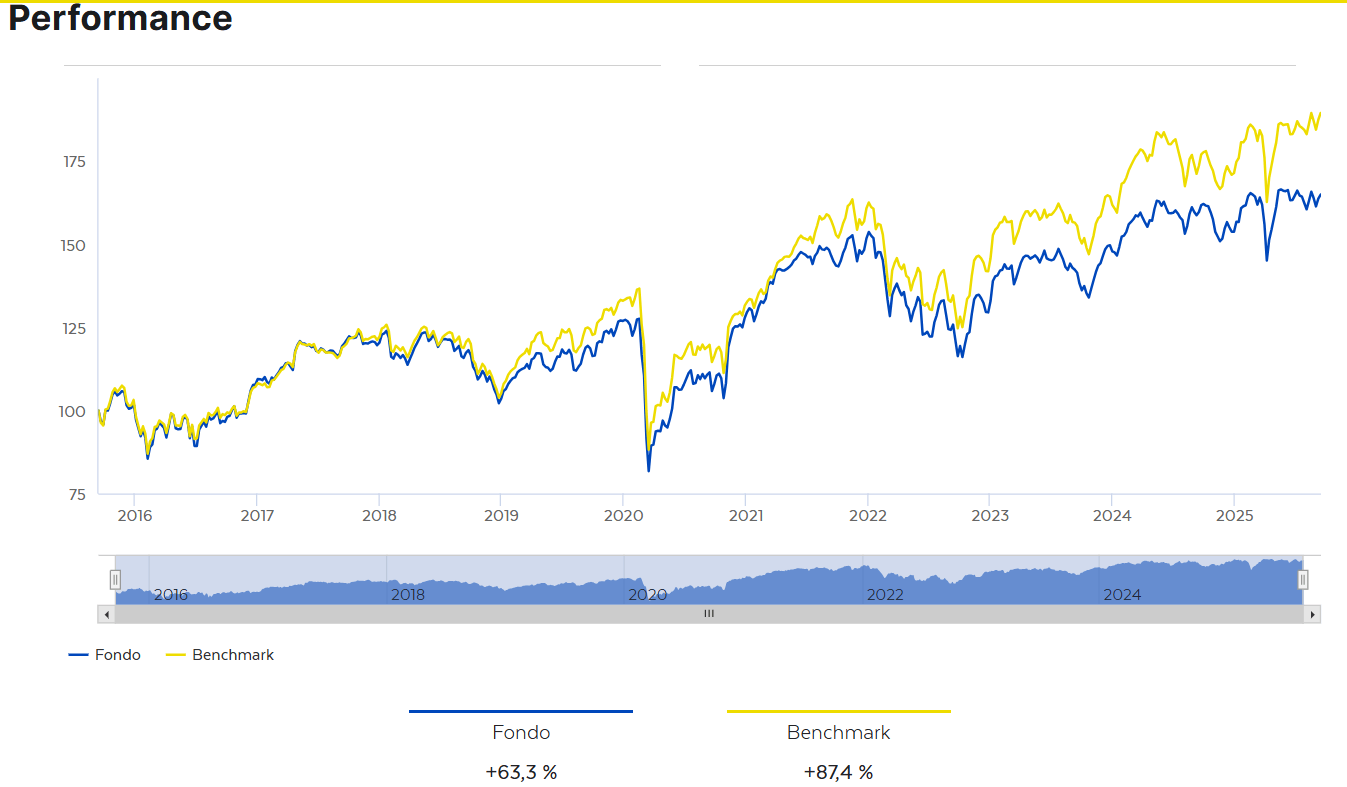The image size is (1347, 787).
Task: Click the scrollbar right arrow button
Action: (1313, 614)
